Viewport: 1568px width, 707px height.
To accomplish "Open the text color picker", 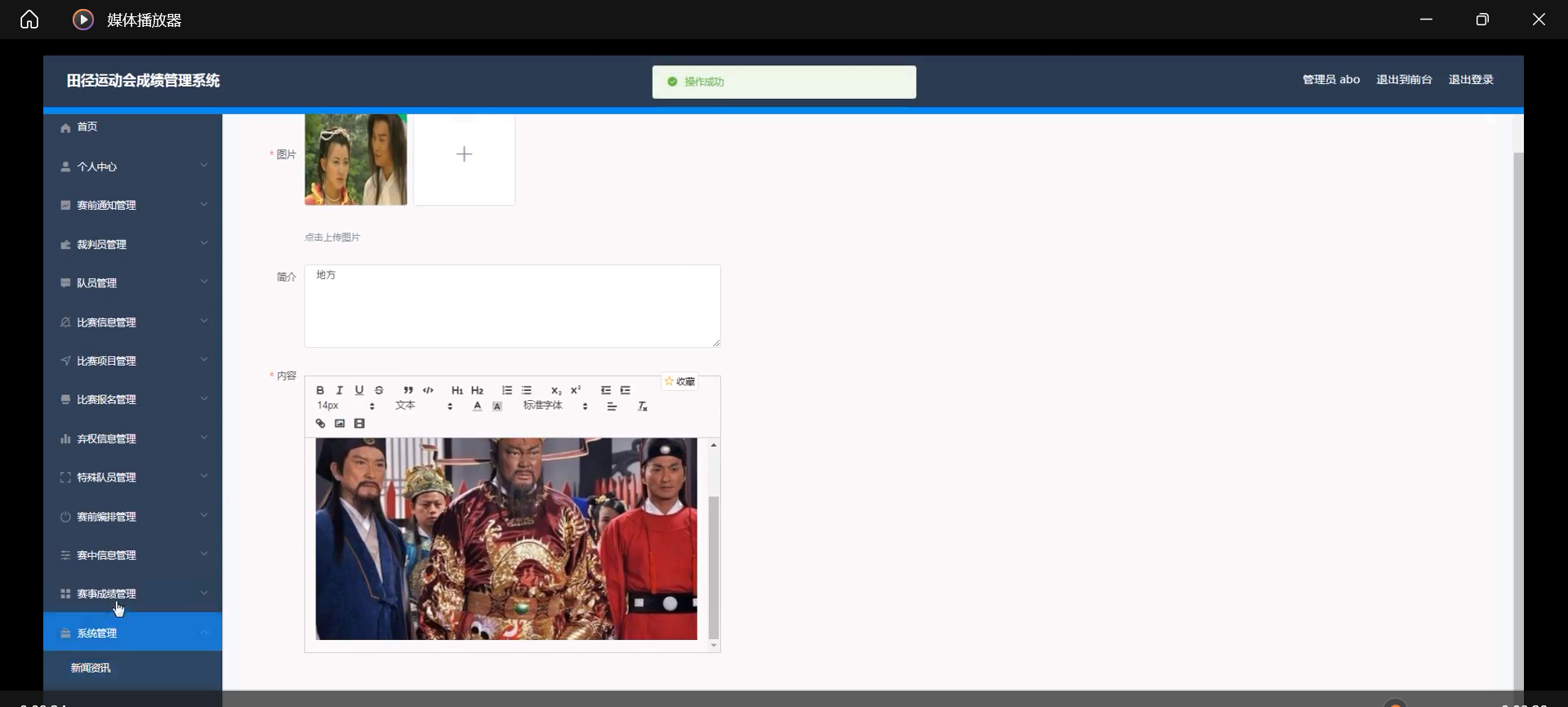I will (478, 407).
